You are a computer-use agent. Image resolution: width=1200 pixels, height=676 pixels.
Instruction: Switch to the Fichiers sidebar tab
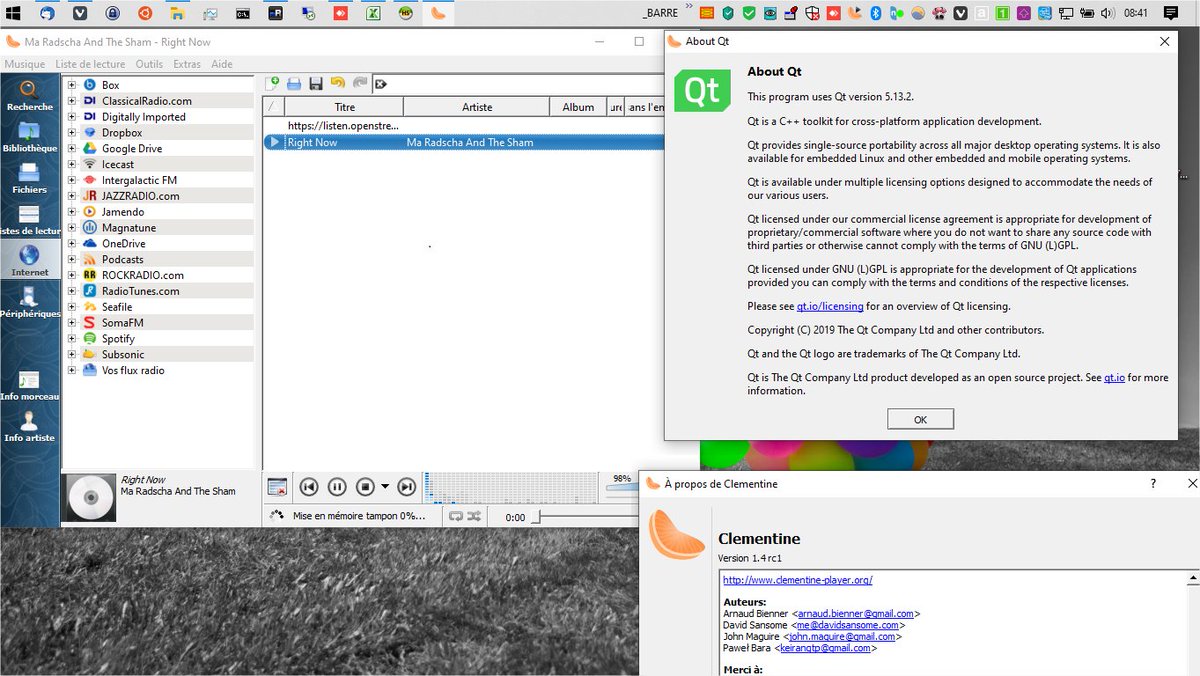[x=30, y=178]
